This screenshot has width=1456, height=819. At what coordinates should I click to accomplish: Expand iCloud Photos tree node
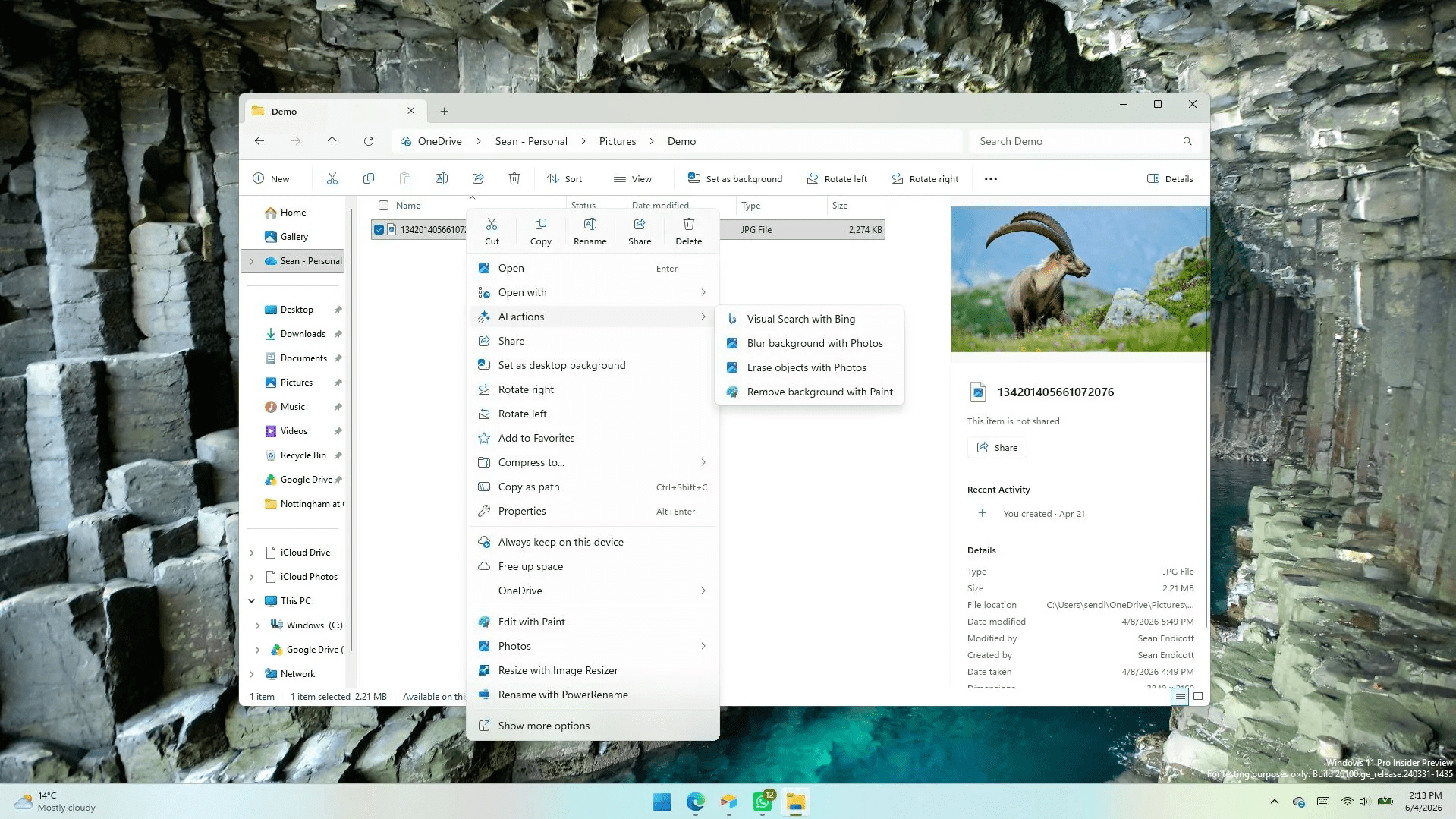pyautogui.click(x=252, y=577)
